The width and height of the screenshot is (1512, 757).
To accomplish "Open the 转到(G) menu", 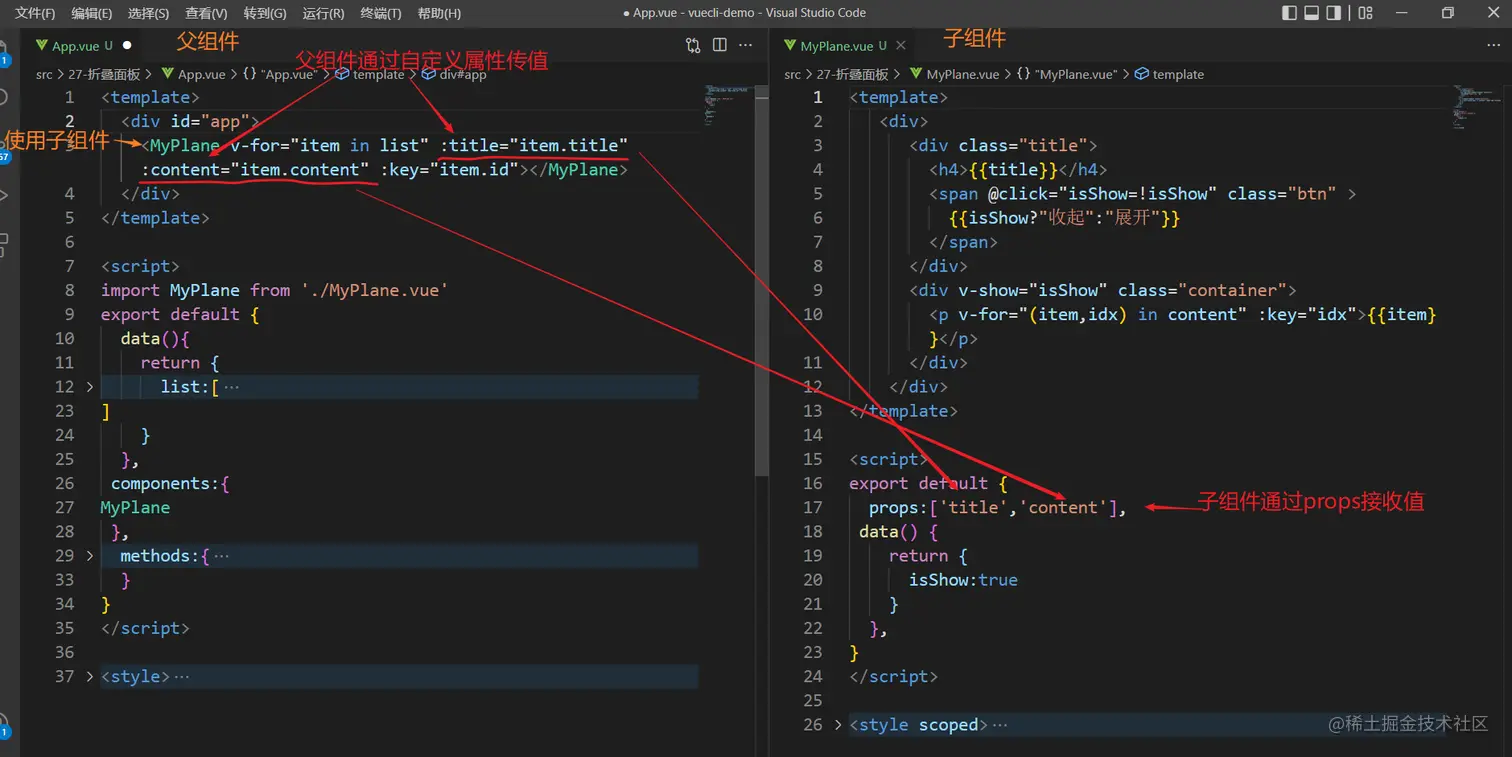I will coord(265,13).
